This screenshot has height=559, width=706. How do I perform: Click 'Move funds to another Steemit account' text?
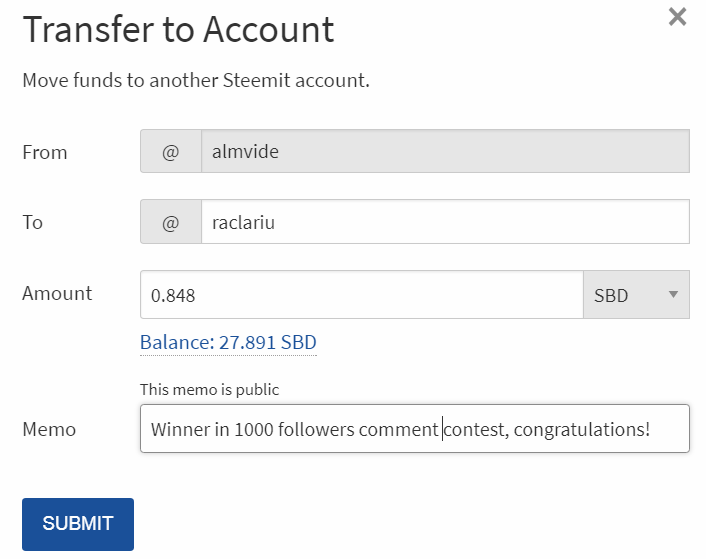[x=196, y=80]
